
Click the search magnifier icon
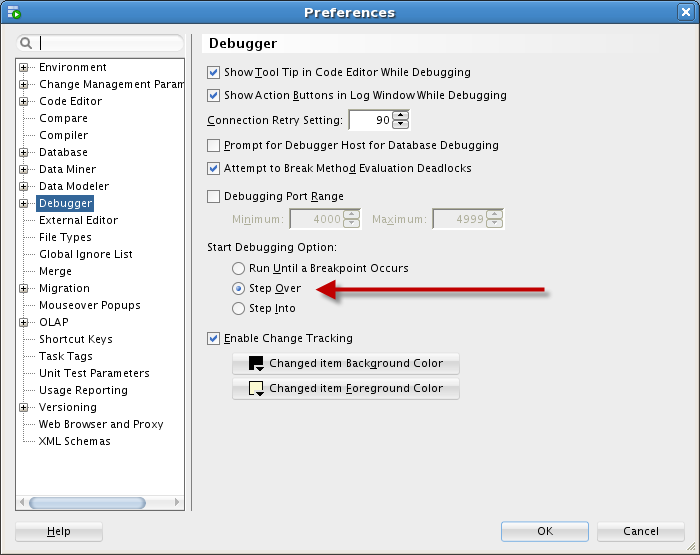coord(26,43)
